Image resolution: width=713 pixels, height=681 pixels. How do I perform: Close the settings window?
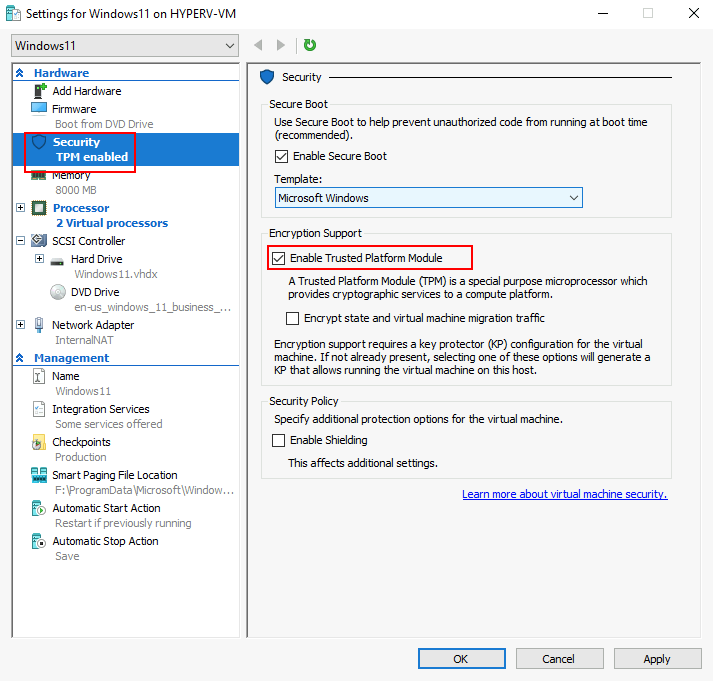point(694,14)
